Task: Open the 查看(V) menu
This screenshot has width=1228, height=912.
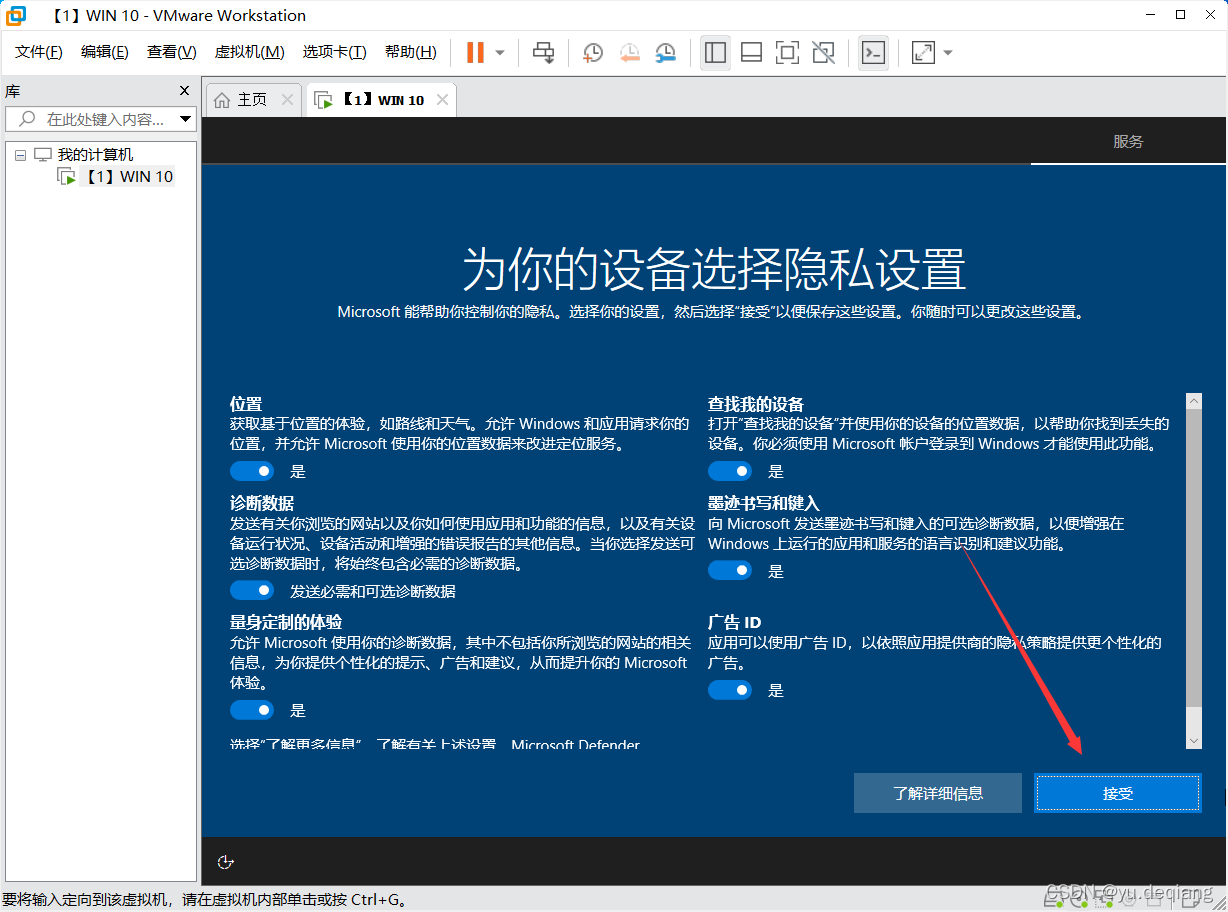Action: (172, 52)
